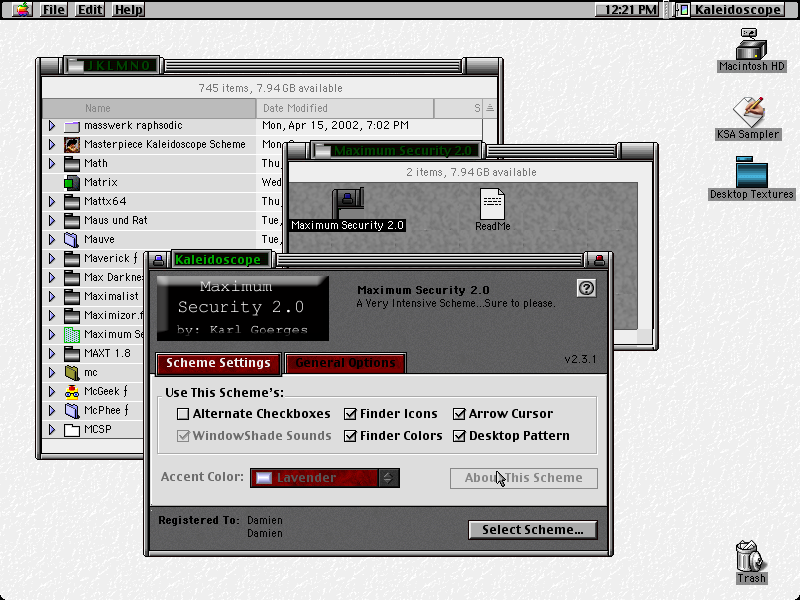Select the MAXT 1.8 folder icon
The height and width of the screenshot is (600, 800).
pyautogui.click(x=72, y=354)
